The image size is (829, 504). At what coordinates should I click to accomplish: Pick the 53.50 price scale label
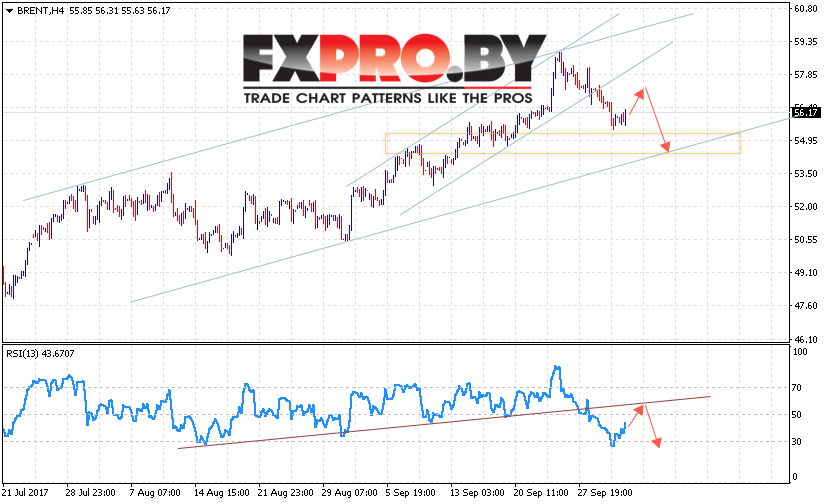[806, 174]
